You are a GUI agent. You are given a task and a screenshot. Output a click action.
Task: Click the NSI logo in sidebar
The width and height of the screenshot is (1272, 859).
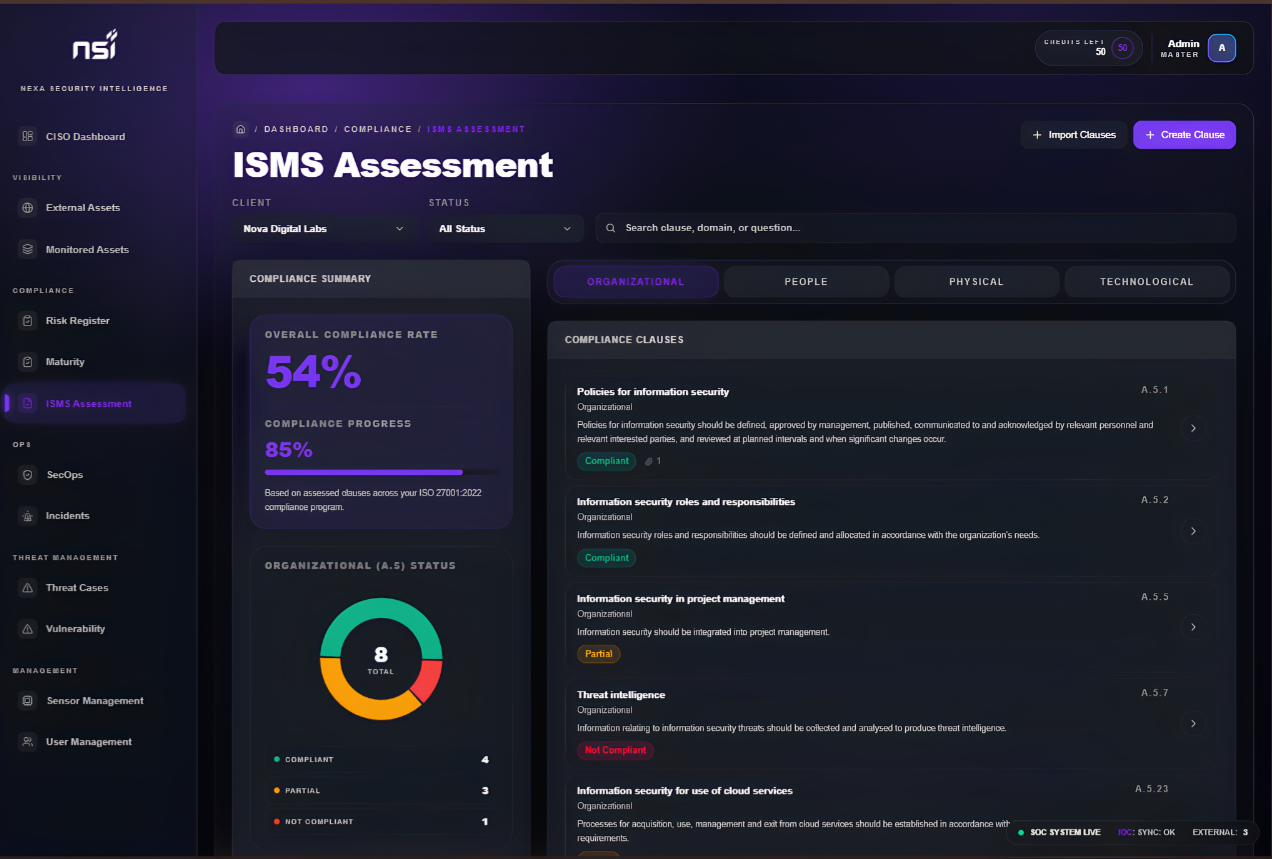click(x=94, y=46)
